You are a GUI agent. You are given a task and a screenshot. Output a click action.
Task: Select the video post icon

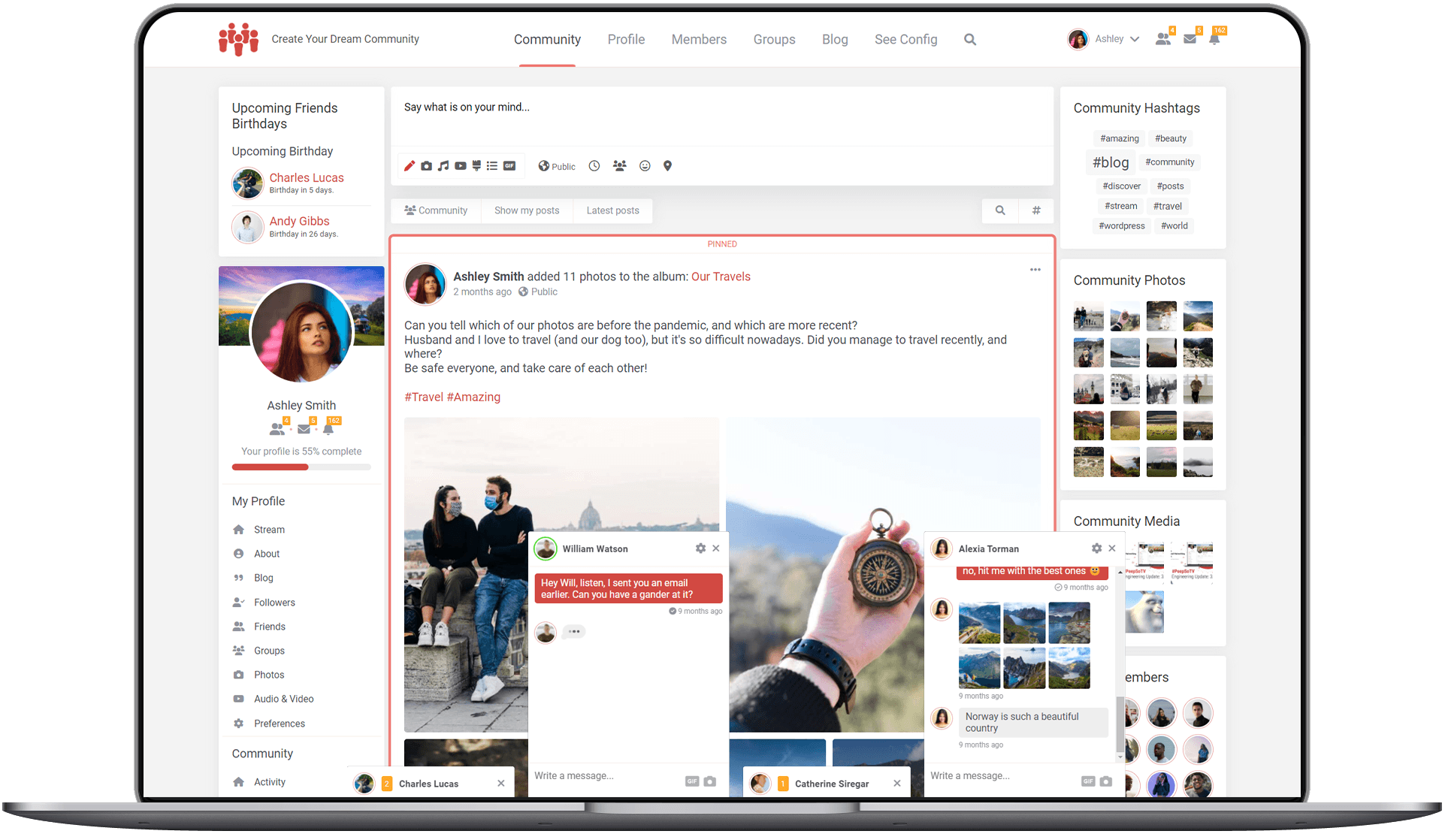pyautogui.click(x=460, y=166)
